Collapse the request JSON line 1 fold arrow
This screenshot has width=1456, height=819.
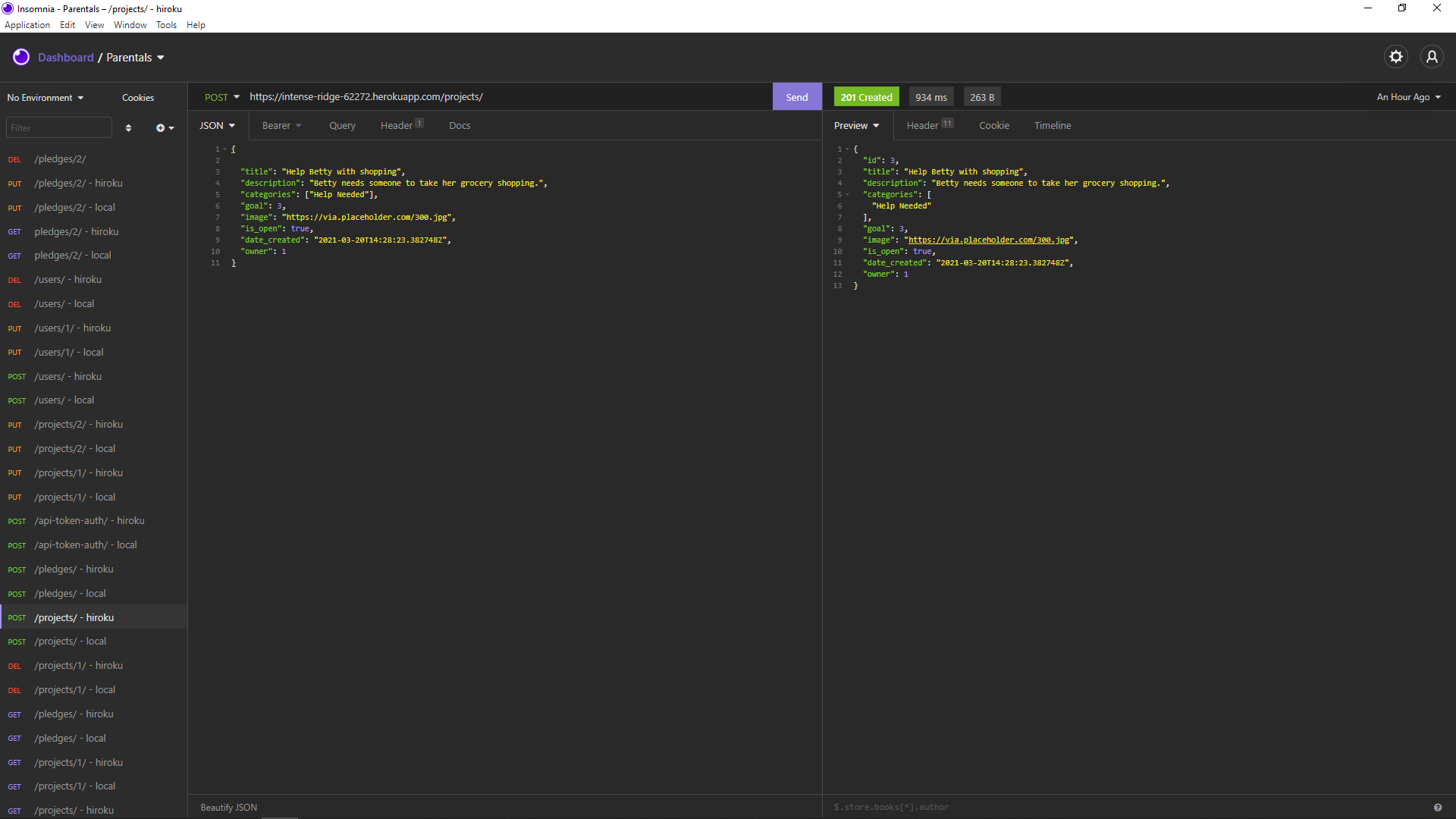tap(225, 149)
